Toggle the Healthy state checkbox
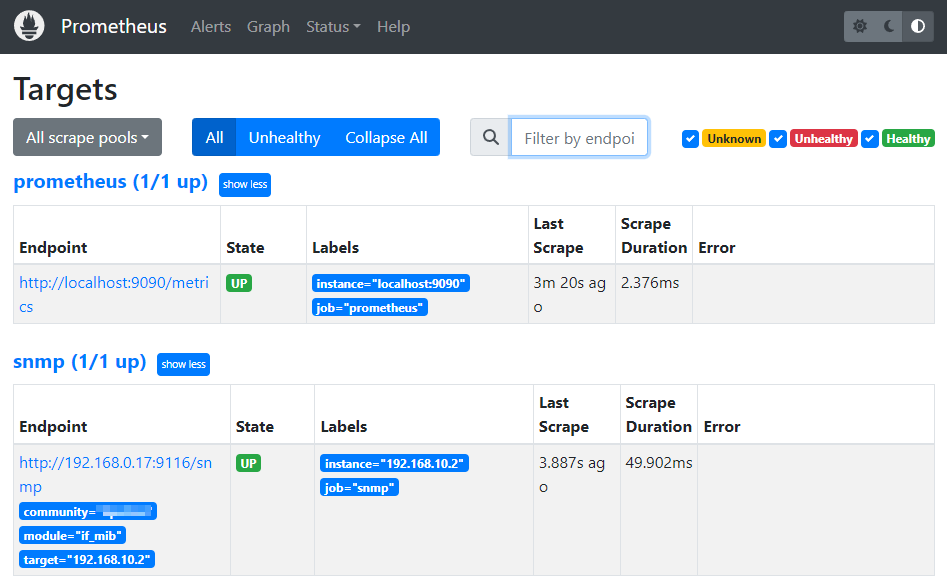 coord(870,139)
